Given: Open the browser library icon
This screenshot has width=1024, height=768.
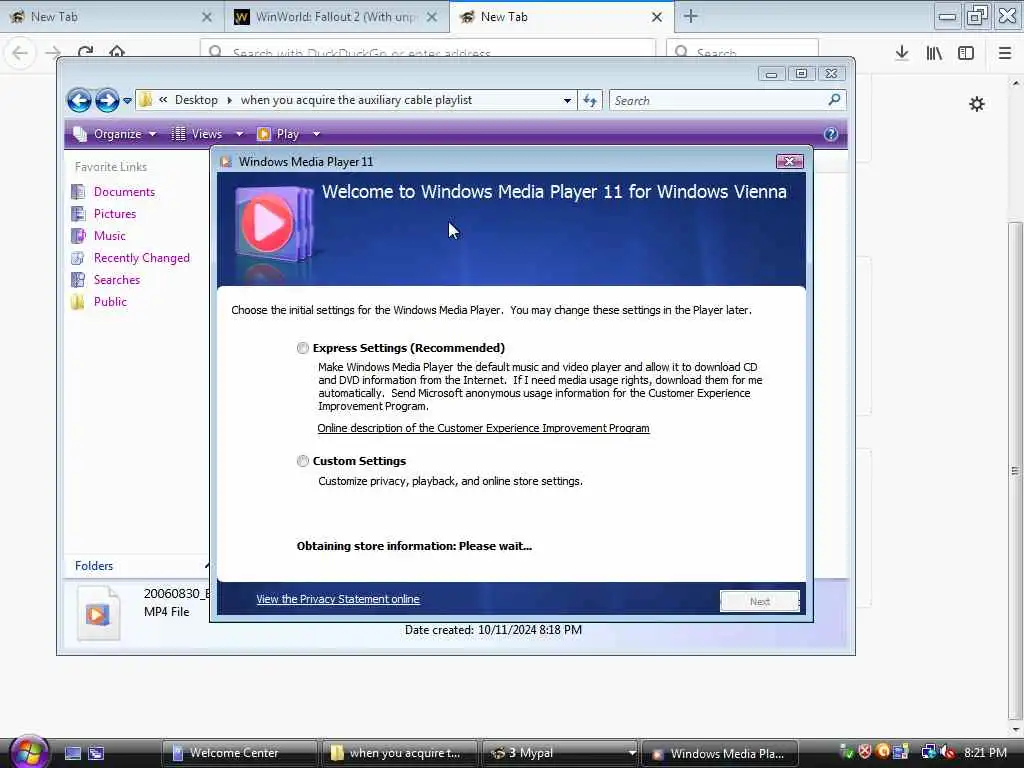Looking at the screenshot, I should click(934, 53).
